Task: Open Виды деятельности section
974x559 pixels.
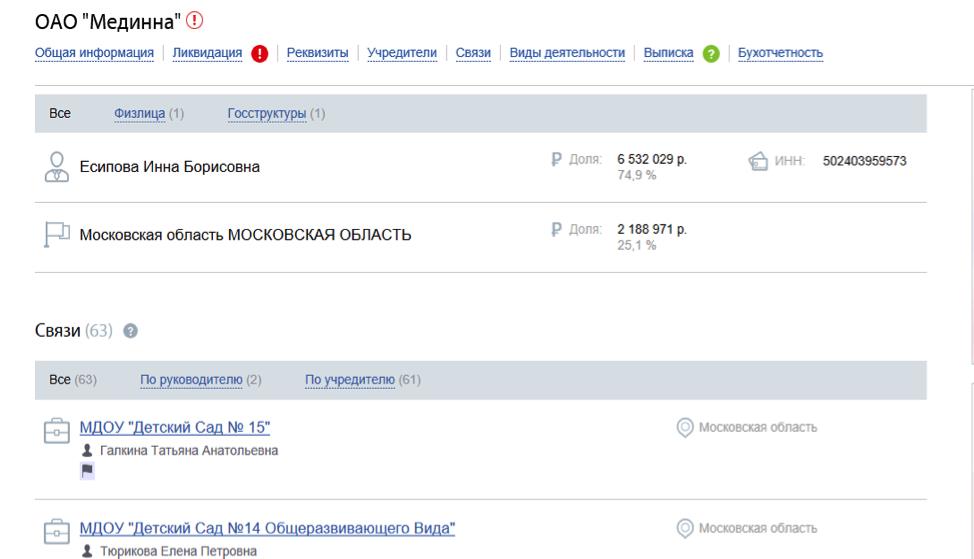Action: [567, 53]
